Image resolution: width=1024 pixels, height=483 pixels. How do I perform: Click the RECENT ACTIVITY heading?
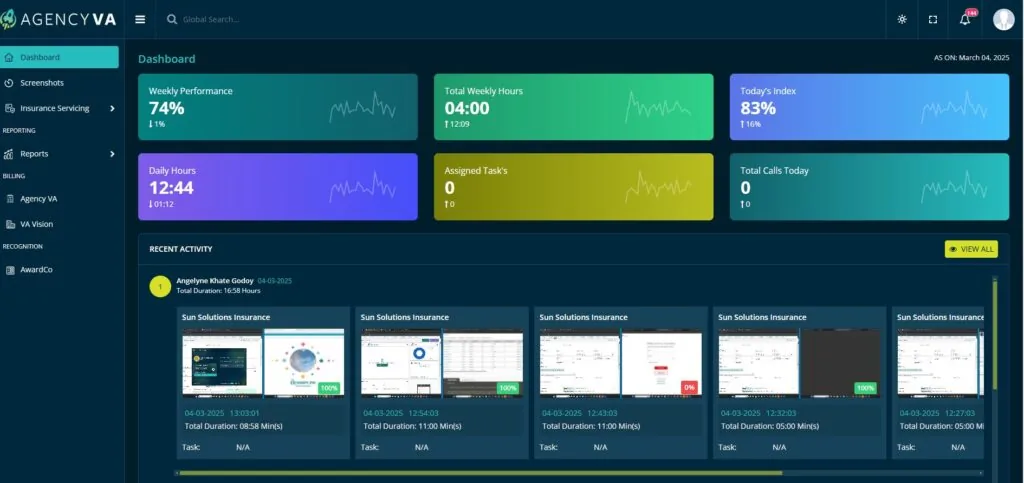(x=181, y=249)
